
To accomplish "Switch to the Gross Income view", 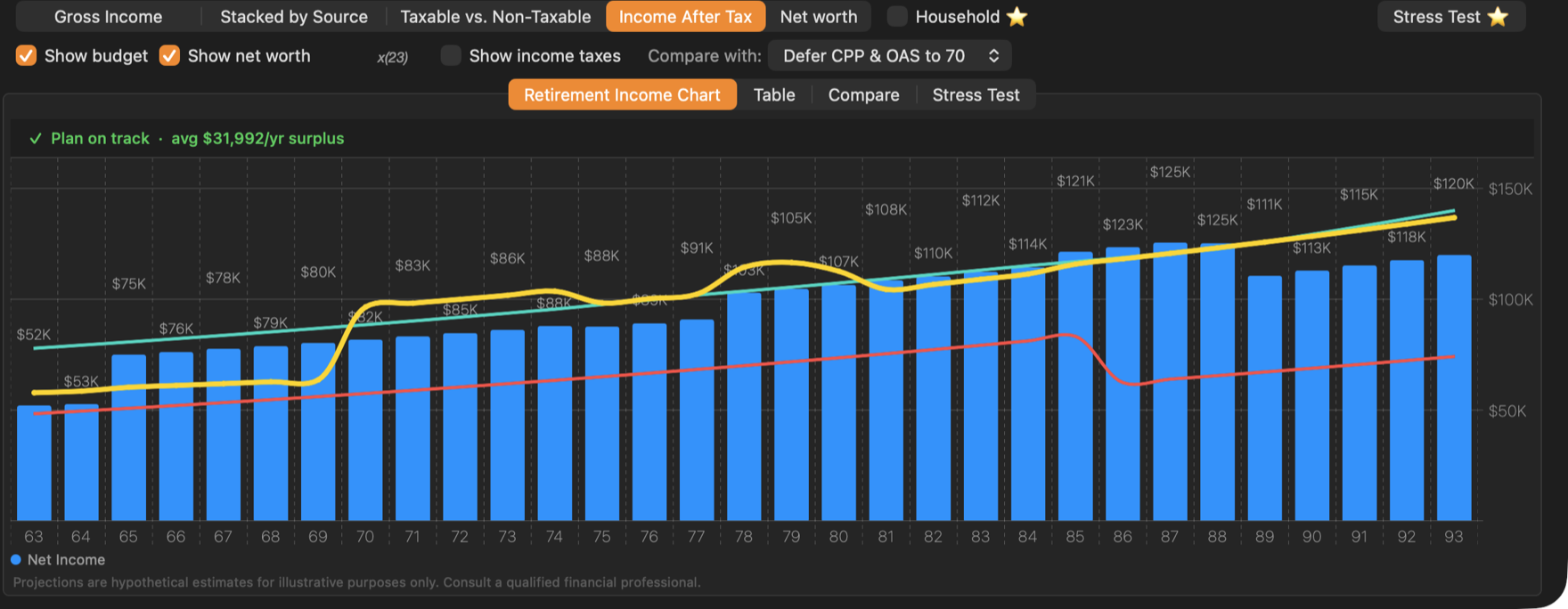I will [x=108, y=16].
